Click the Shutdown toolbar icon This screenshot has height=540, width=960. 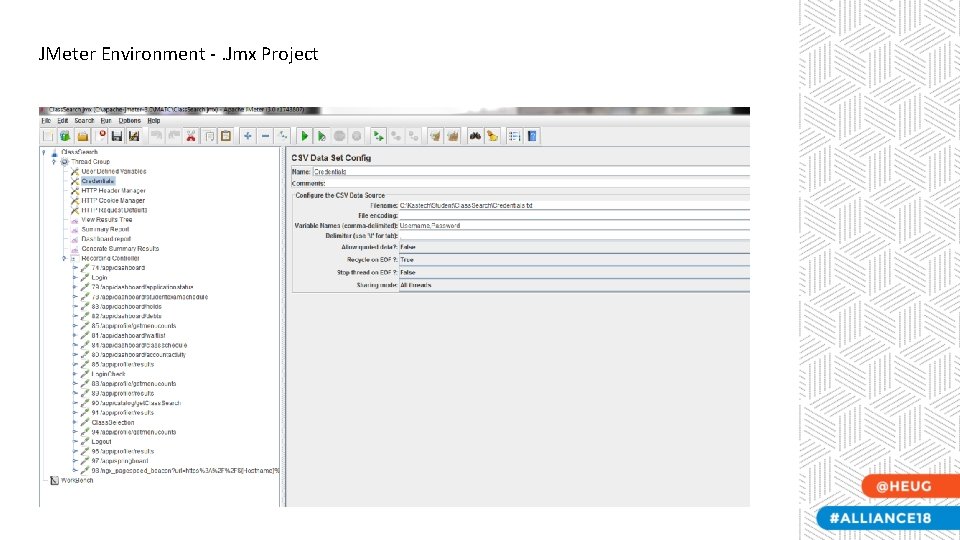(356, 136)
